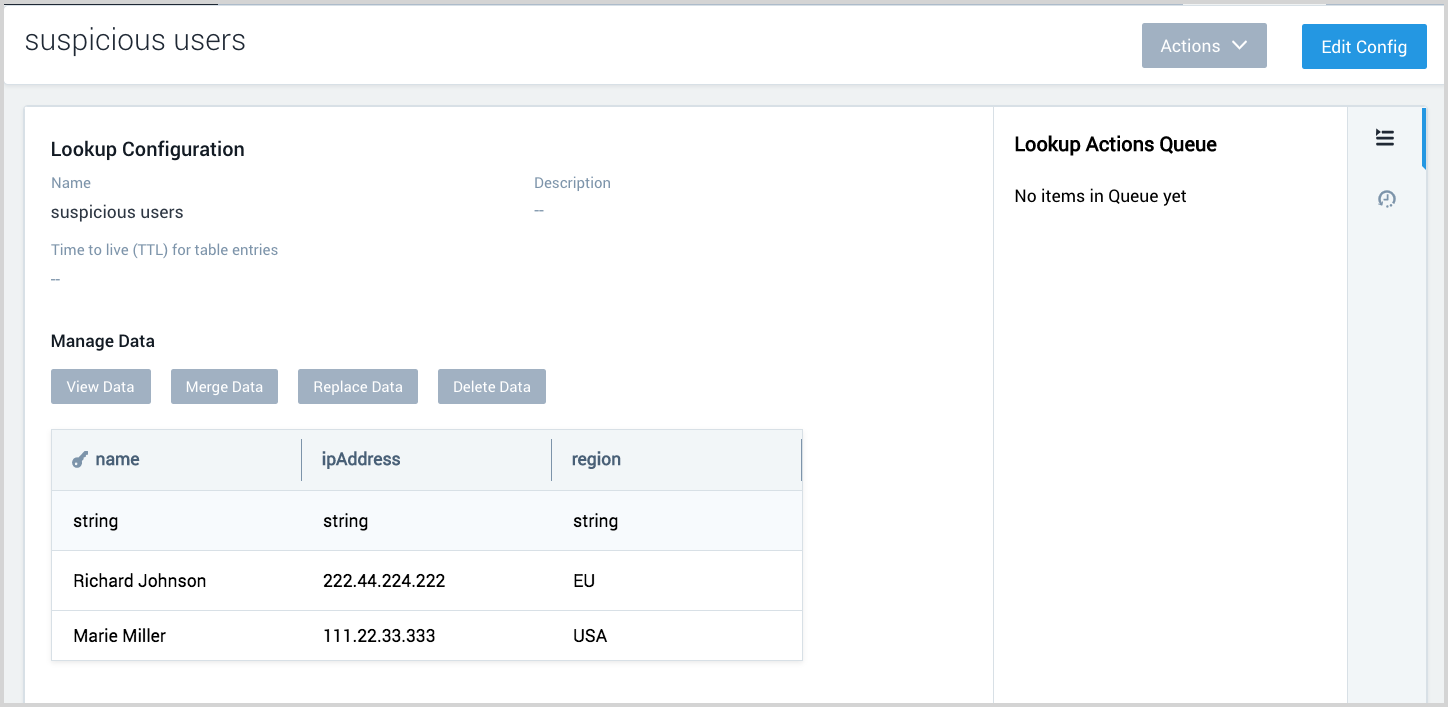Click the Merge Data button

[x=224, y=386]
